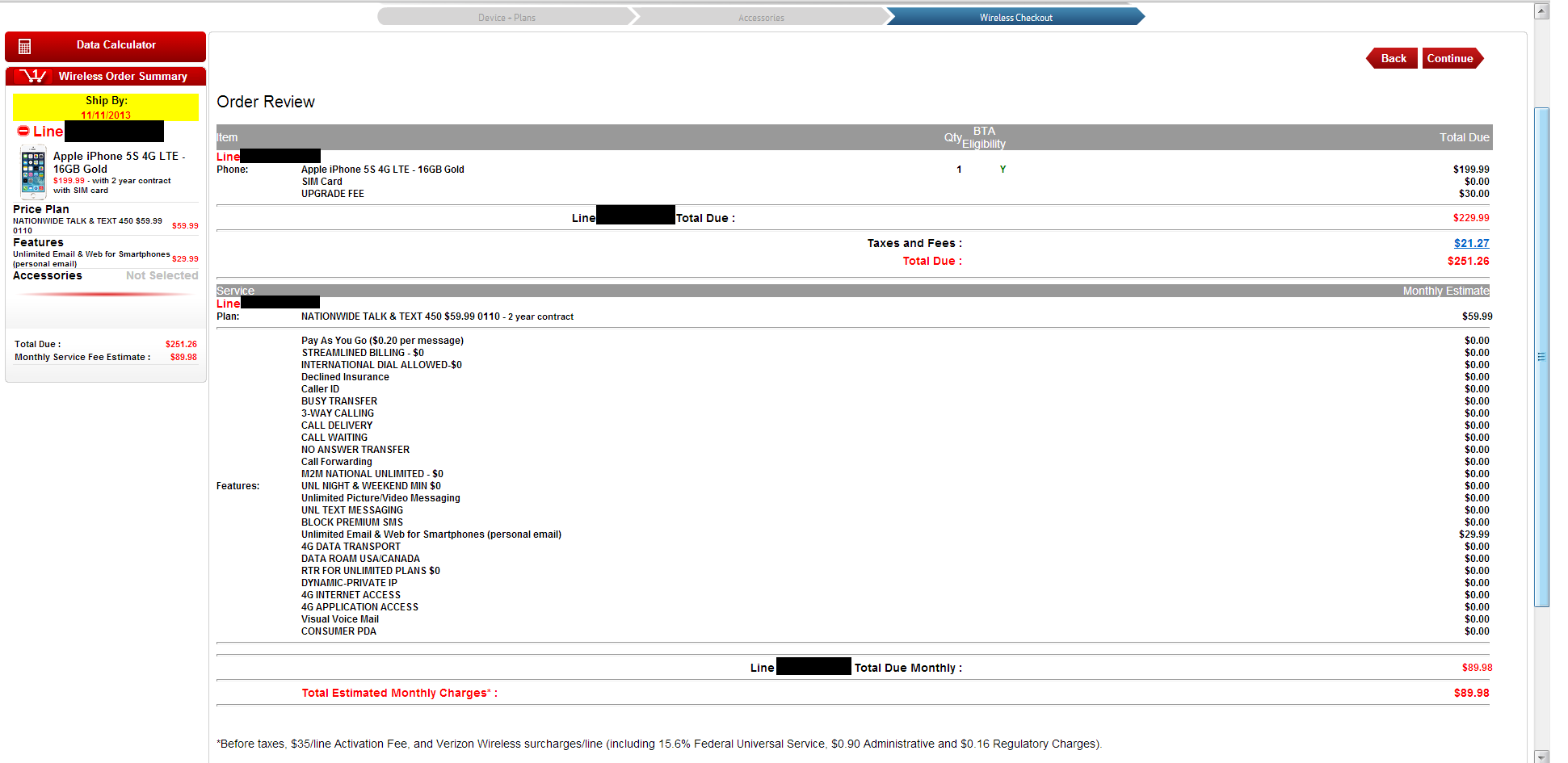Click Pay As You Go feature
The width and height of the screenshot is (1568, 763).
point(382,341)
